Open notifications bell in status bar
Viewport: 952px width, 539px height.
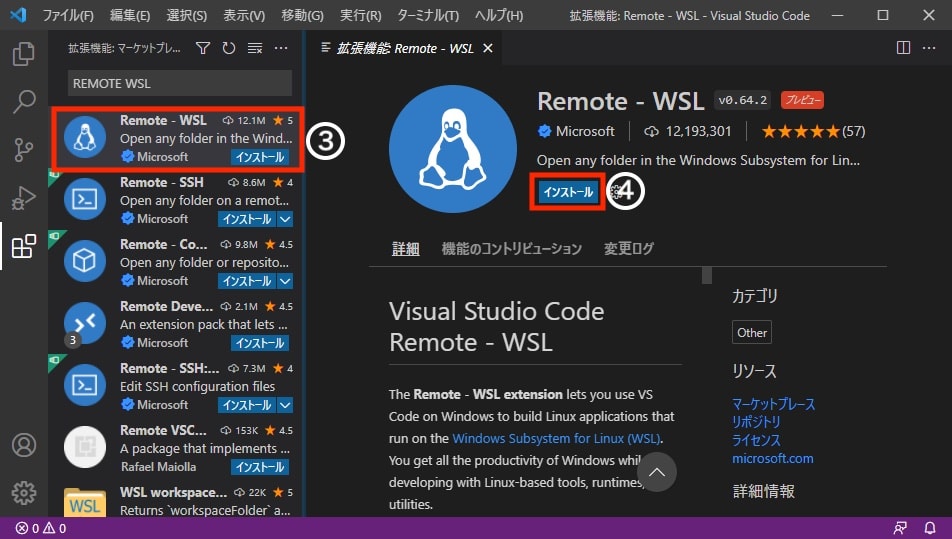coord(930,528)
